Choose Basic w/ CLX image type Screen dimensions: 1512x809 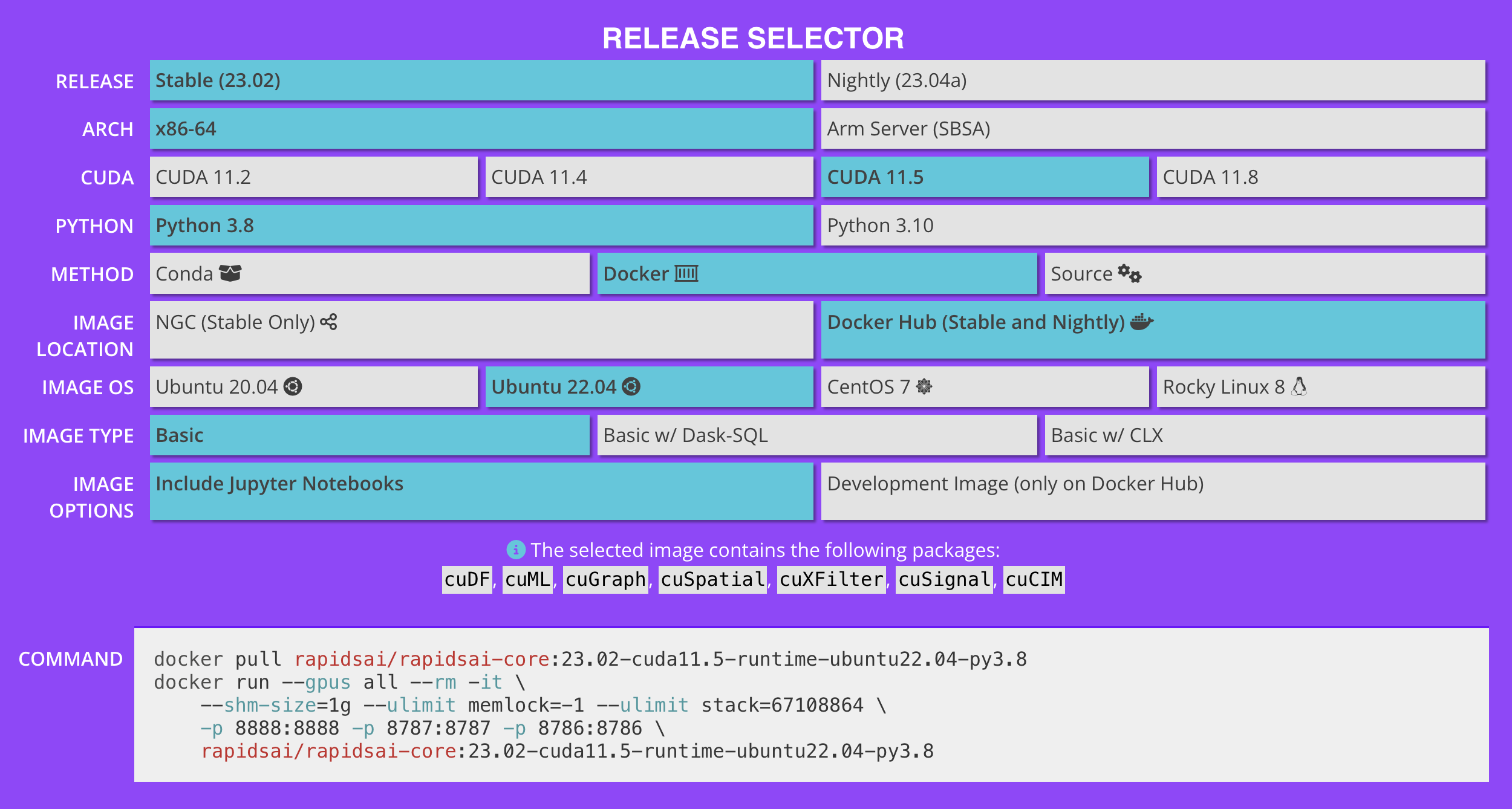(1264, 435)
